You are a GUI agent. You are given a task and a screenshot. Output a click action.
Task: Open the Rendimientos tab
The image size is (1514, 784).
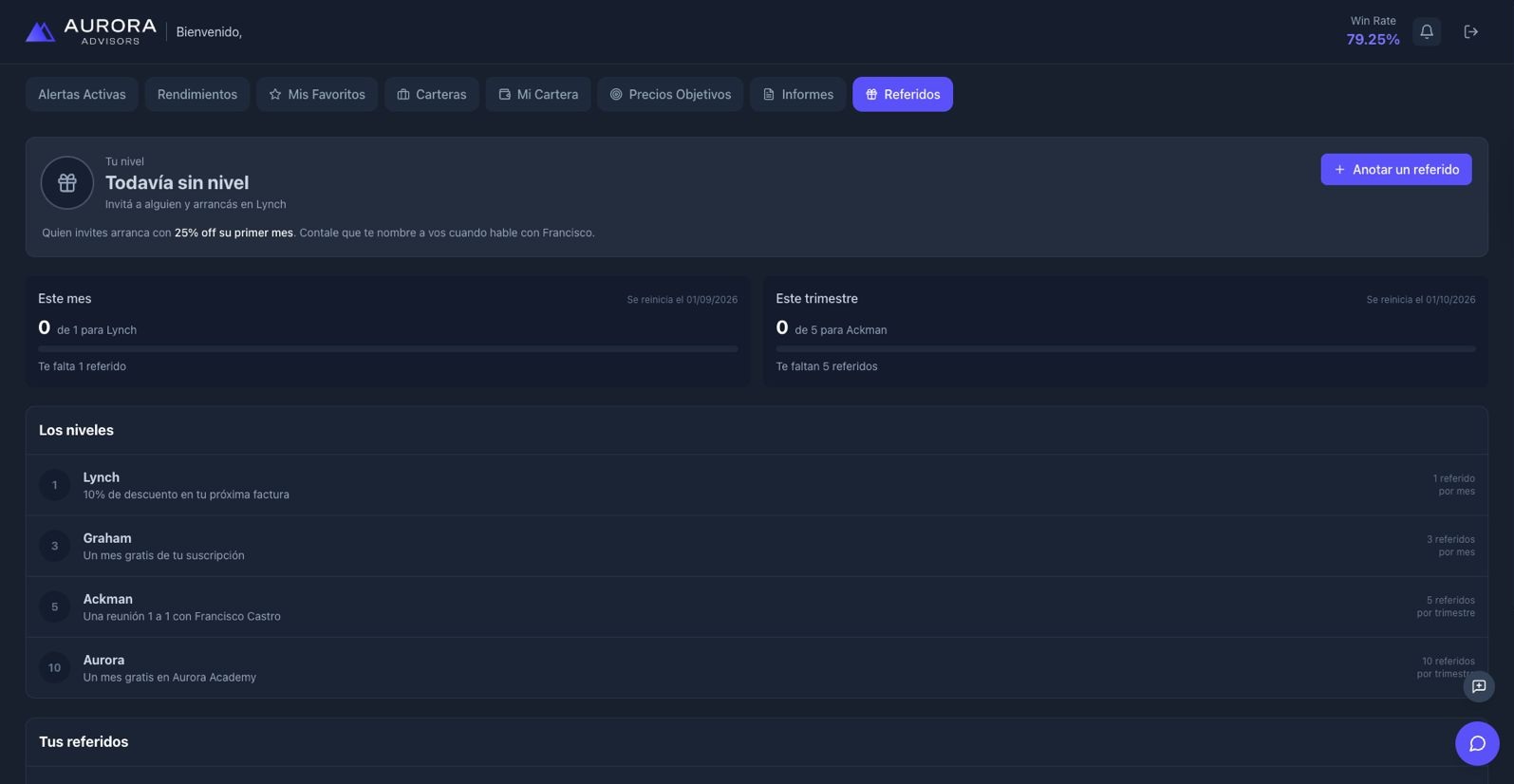coord(197,94)
